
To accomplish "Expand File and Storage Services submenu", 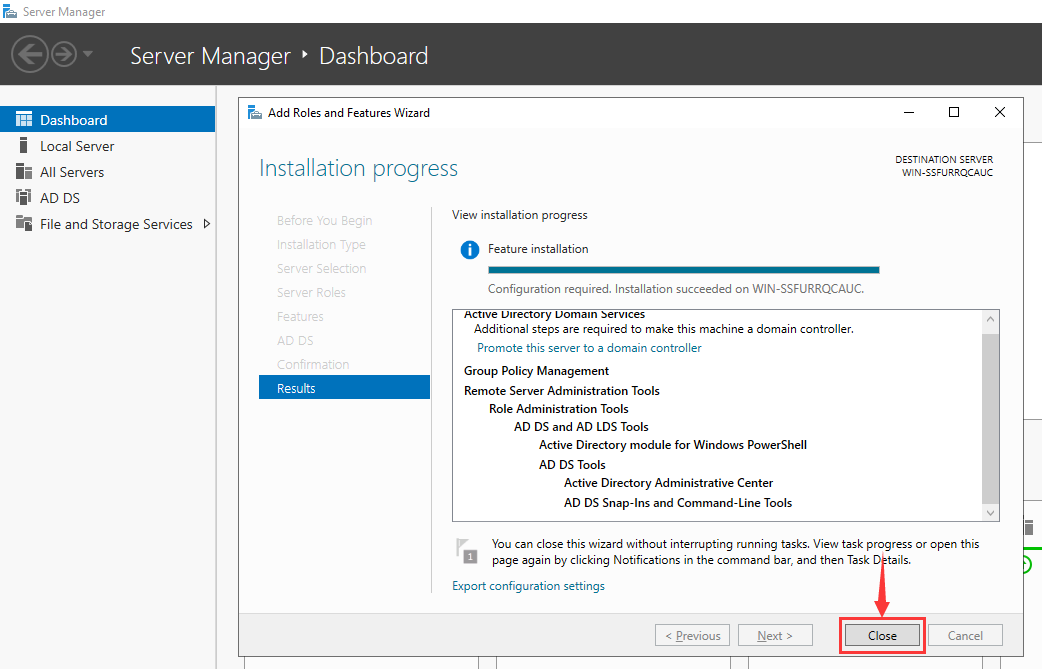I will click(207, 224).
